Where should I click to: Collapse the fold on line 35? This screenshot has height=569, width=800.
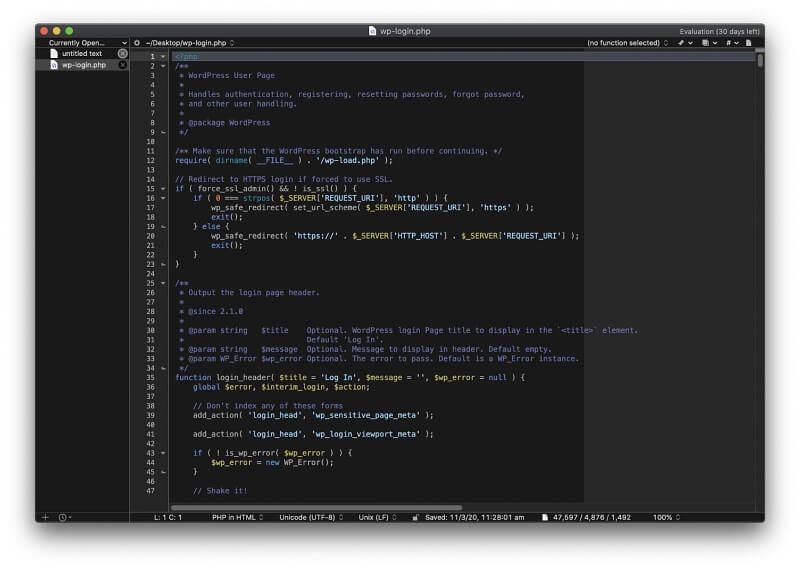point(163,377)
